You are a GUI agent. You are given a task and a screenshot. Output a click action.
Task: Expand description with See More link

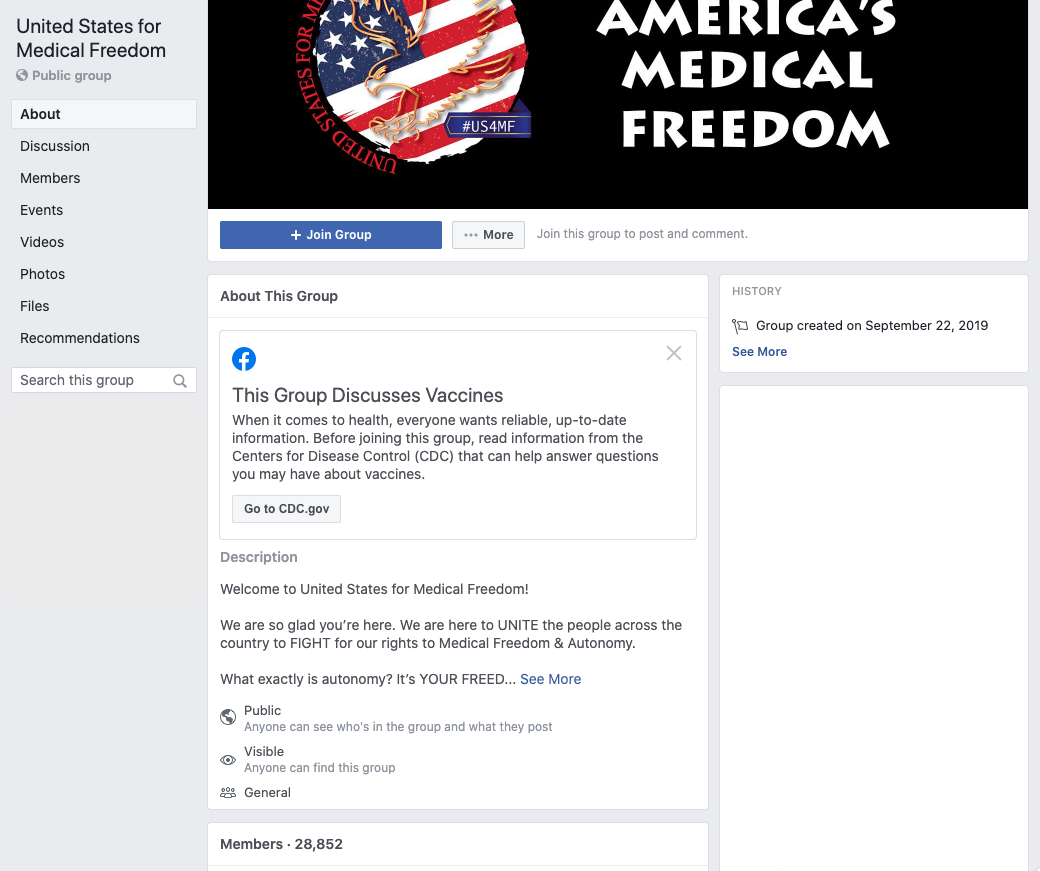[x=551, y=679]
